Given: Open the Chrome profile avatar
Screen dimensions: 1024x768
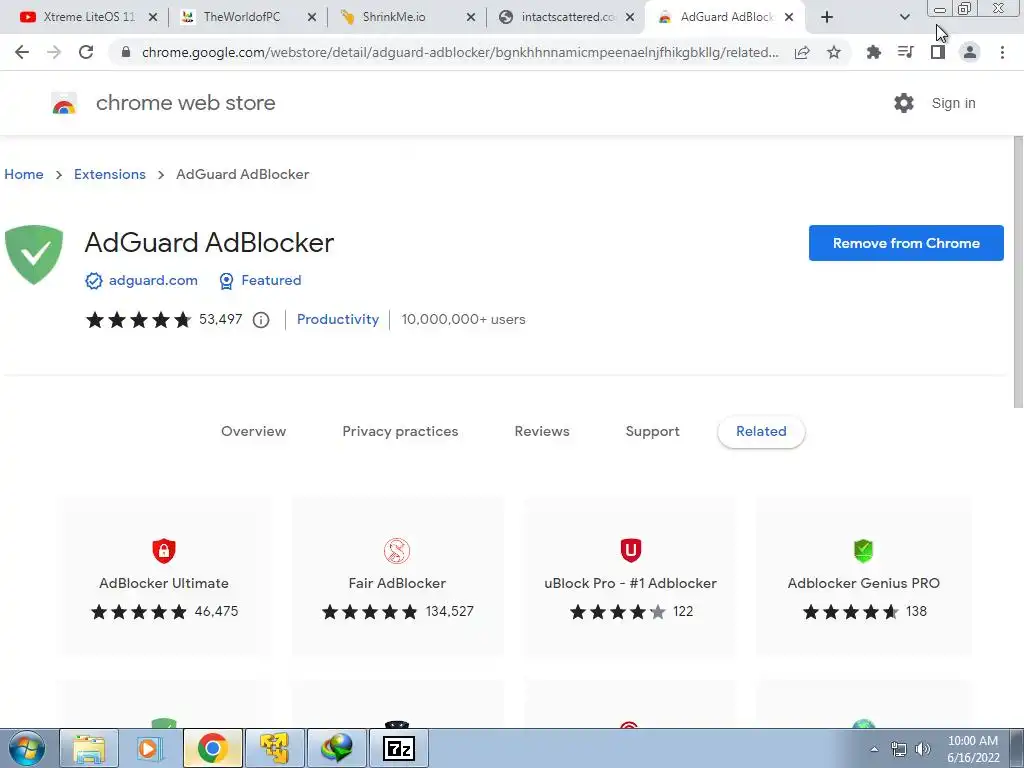Looking at the screenshot, I should pos(970,52).
